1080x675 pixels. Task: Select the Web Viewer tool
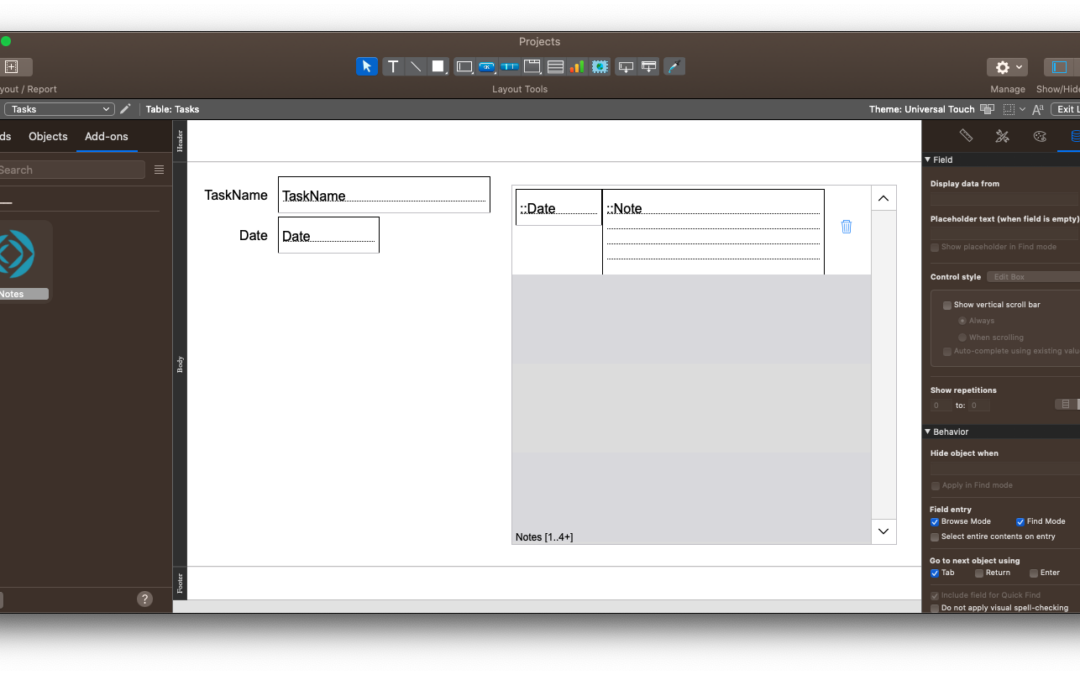click(600, 67)
